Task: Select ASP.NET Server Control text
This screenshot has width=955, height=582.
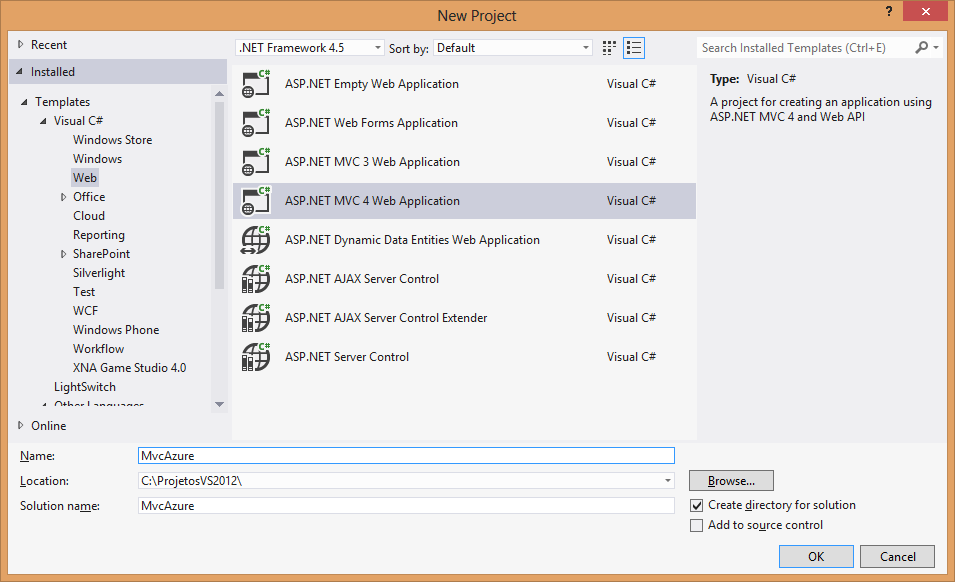Action: click(x=347, y=357)
